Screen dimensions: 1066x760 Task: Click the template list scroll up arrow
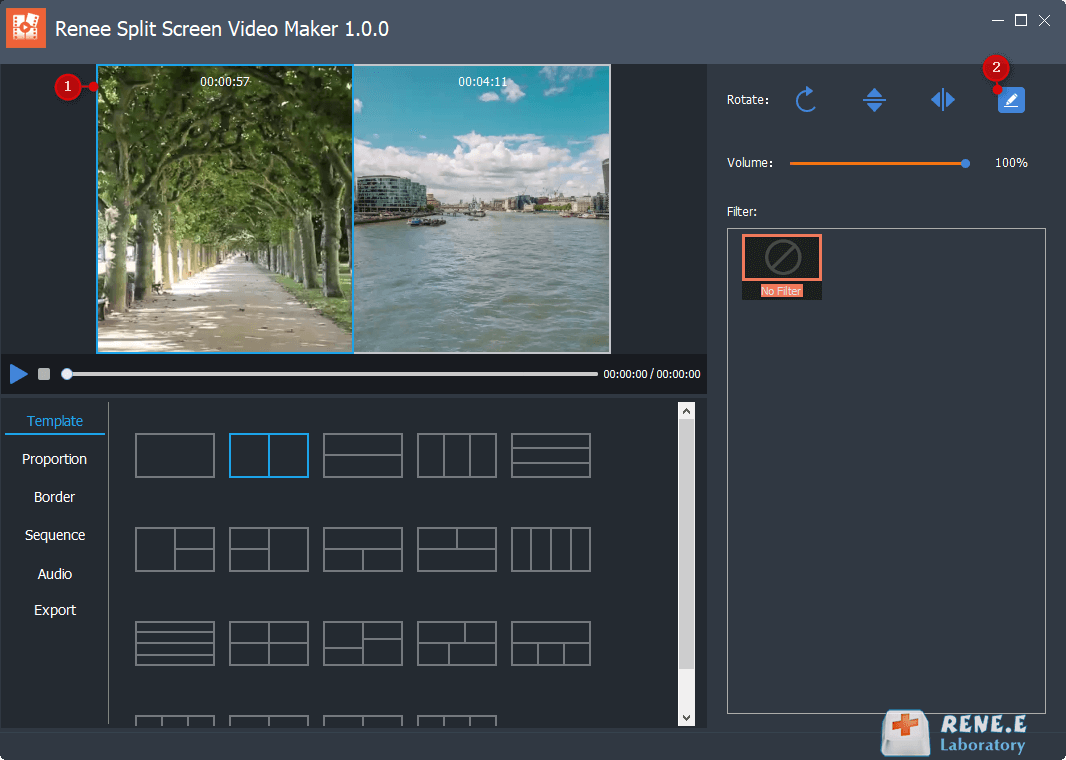686,411
